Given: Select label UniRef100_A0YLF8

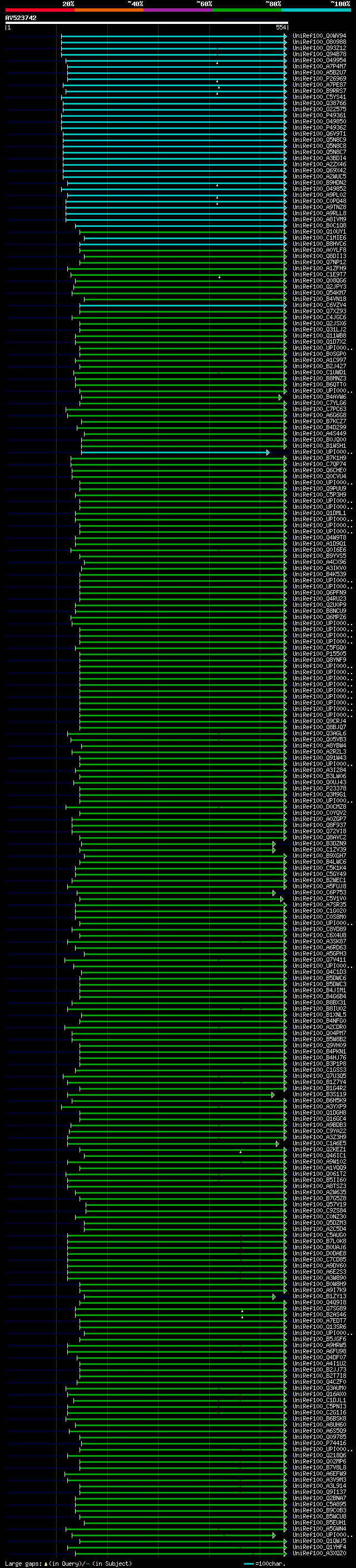Looking at the screenshot, I should click(x=319, y=250).
